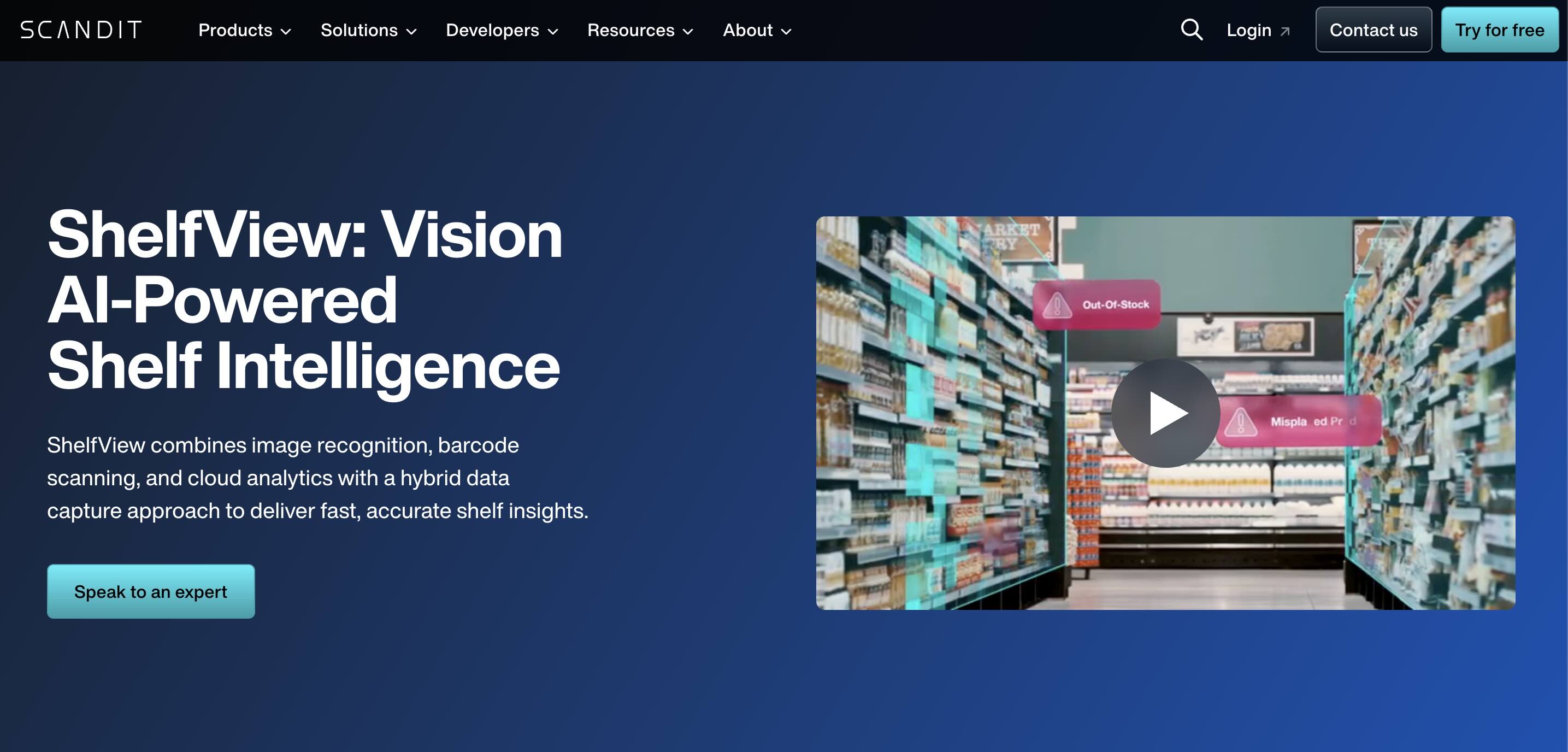Click the Out-Of-Stock label in the video

point(1116,304)
